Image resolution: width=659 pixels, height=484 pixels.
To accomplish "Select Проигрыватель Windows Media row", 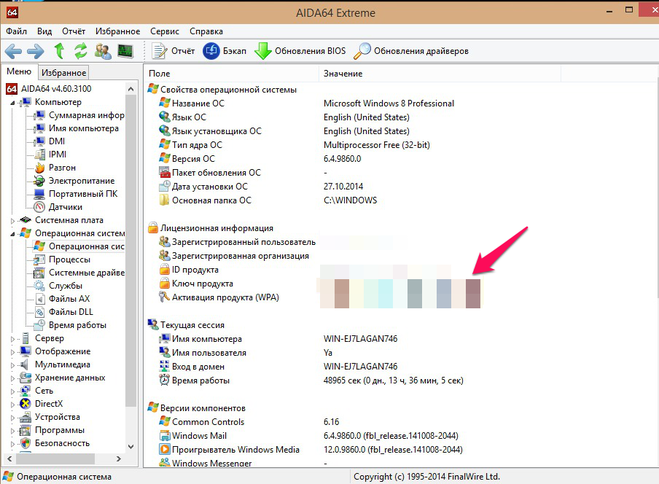I will (311, 450).
